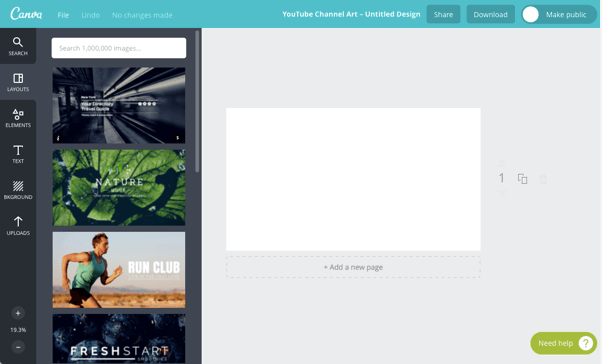Click the page number 1
This screenshot has width=602, height=364.
pyautogui.click(x=501, y=178)
